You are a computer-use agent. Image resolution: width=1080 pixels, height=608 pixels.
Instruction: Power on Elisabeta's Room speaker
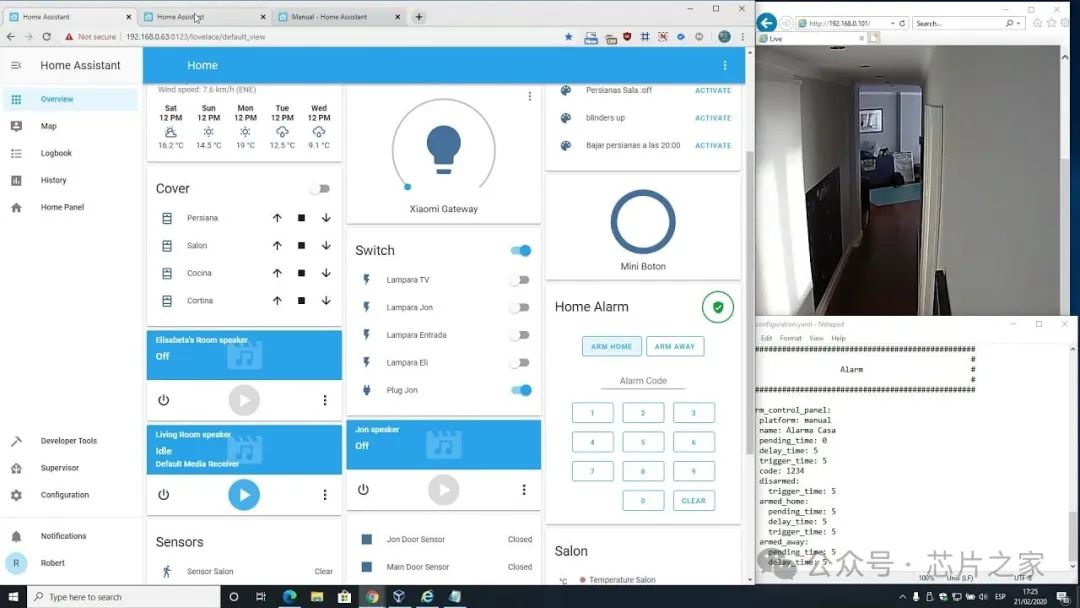[163, 400]
